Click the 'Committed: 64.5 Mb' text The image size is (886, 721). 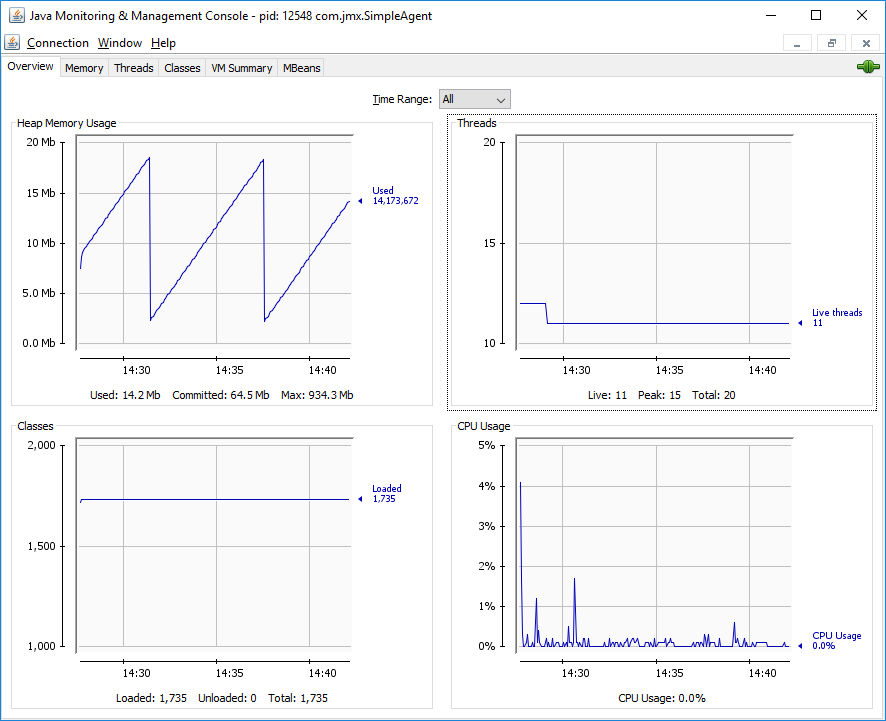click(x=221, y=395)
